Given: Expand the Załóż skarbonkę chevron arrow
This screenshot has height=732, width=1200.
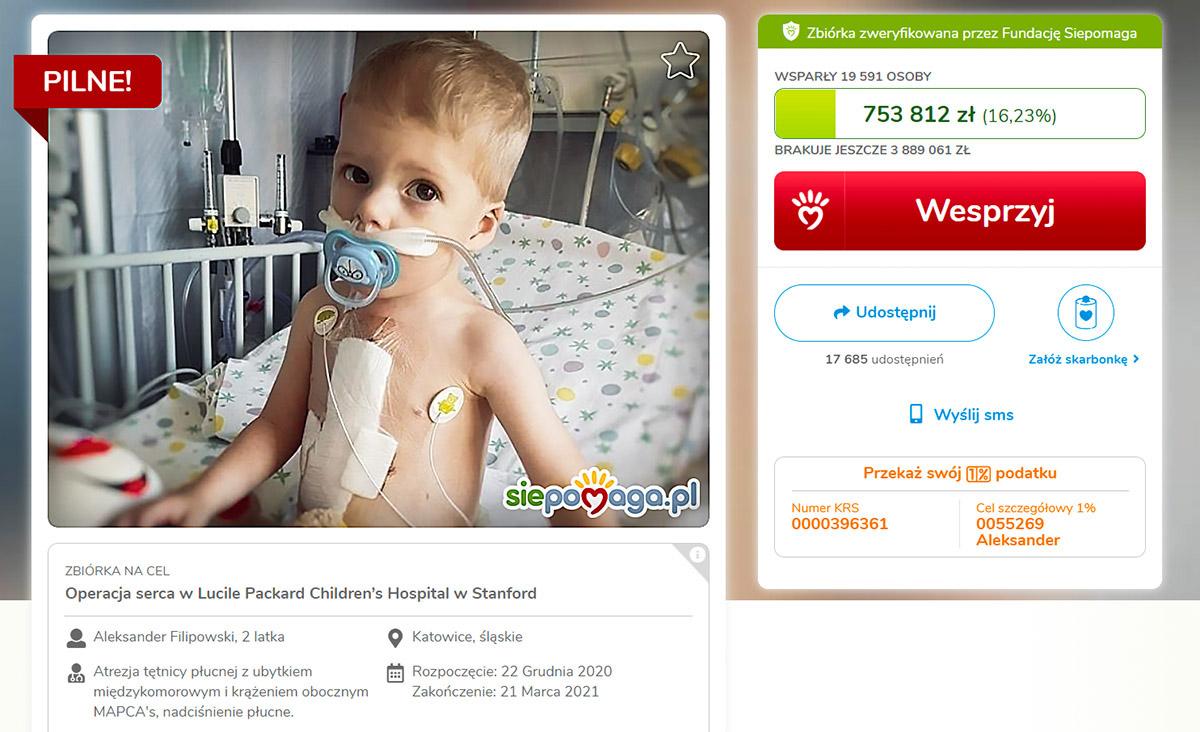Looking at the screenshot, I should [x=1137, y=359].
